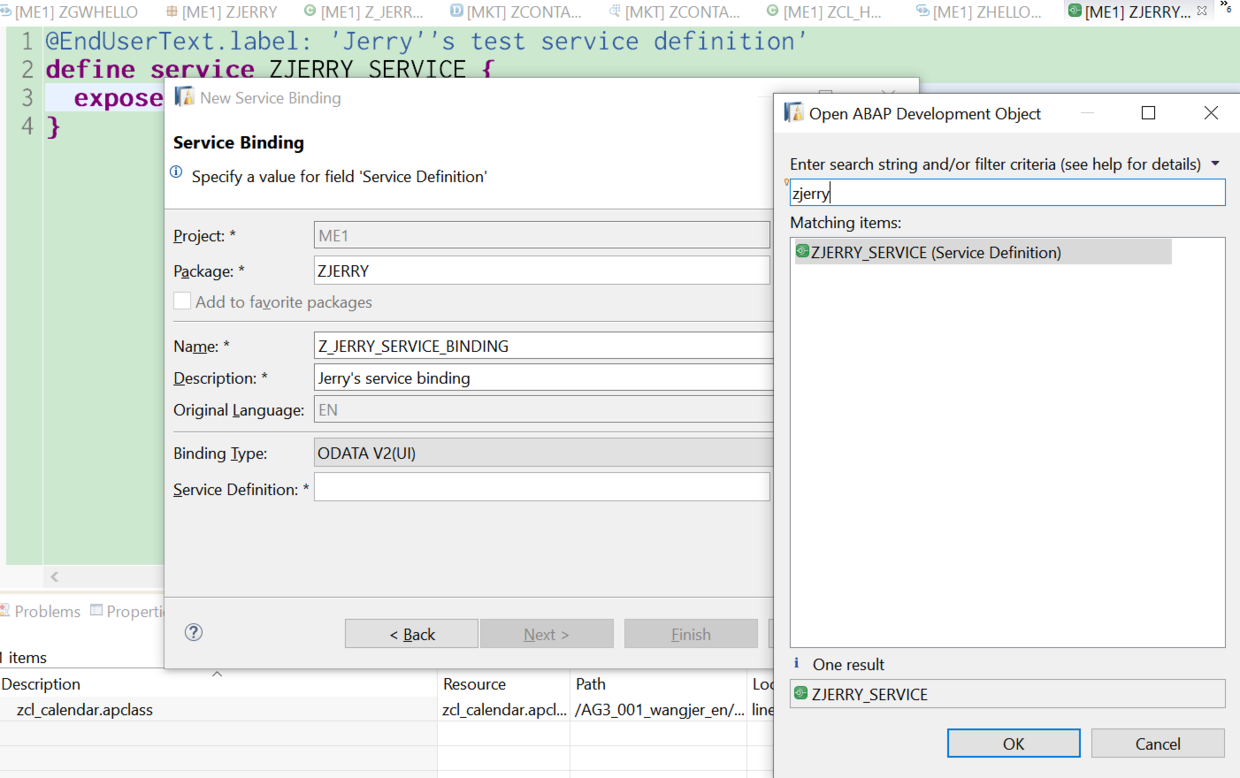Image resolution: width=1240 pixels, height=778 pixels.
Task: Open the search filter options dropdown arrow
Action: point(1216,164)
